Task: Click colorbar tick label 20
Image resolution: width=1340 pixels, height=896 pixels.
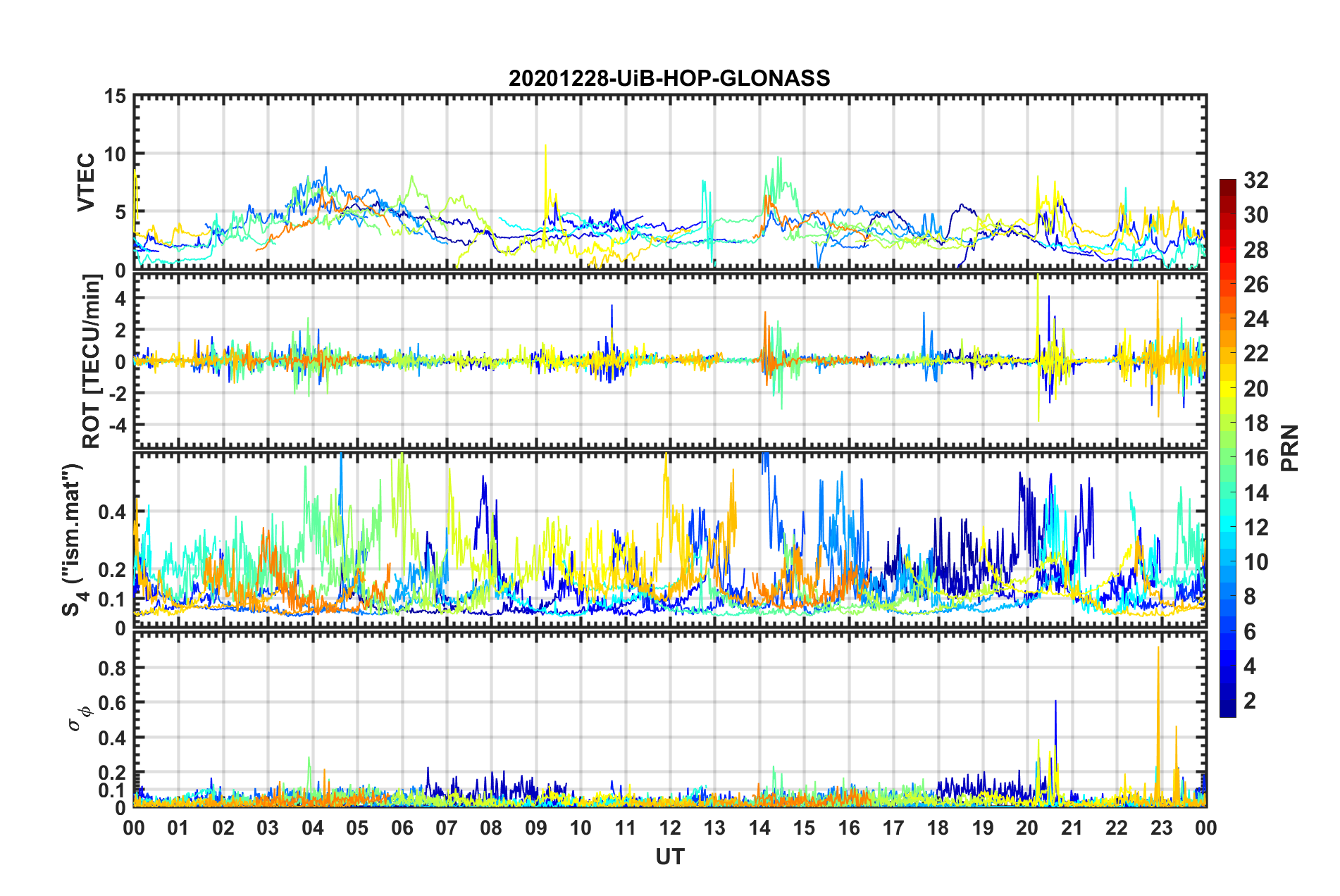Action: pyautogui.click(x=1256, y=389)
